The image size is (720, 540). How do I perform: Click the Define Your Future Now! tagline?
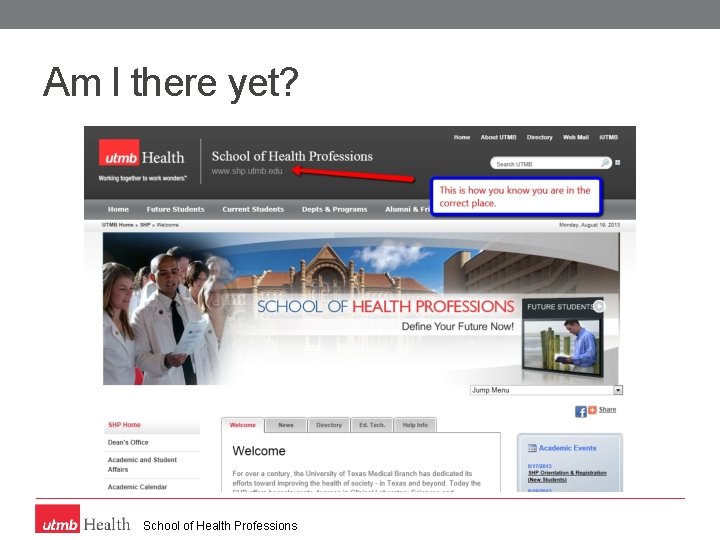pyautogui.click(x=458, y=326)
